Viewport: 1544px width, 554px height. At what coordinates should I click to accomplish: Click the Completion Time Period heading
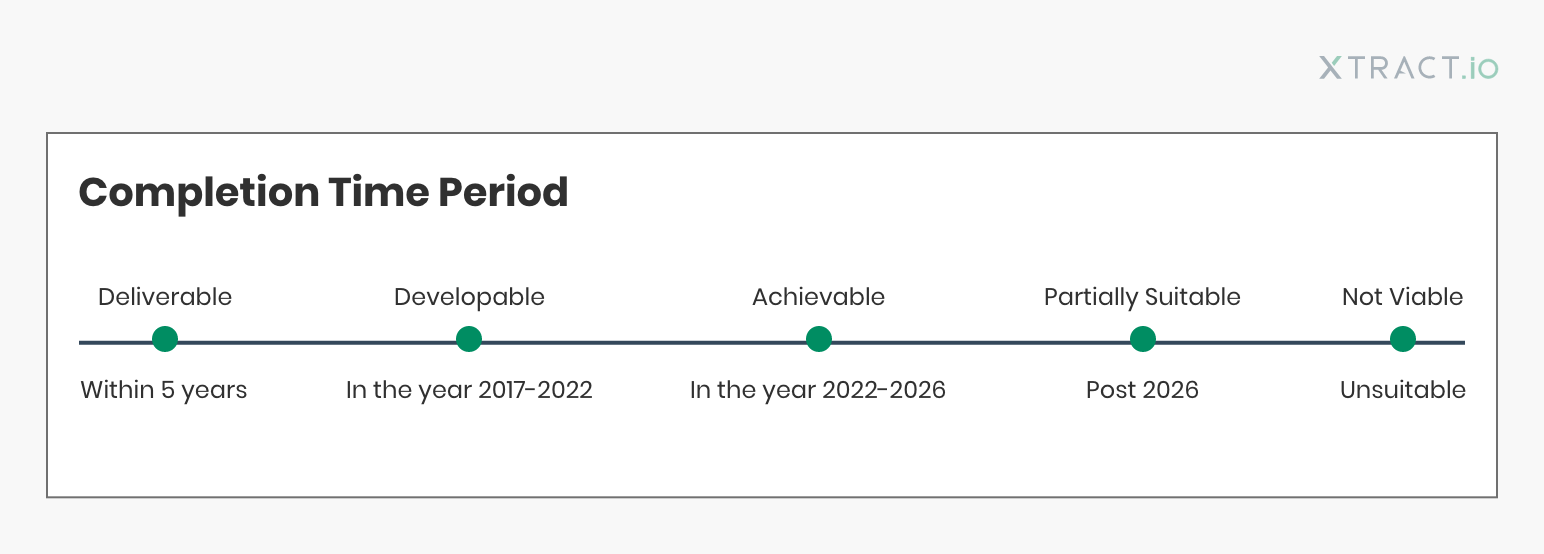pyautogui.click(x=324, y=192)
